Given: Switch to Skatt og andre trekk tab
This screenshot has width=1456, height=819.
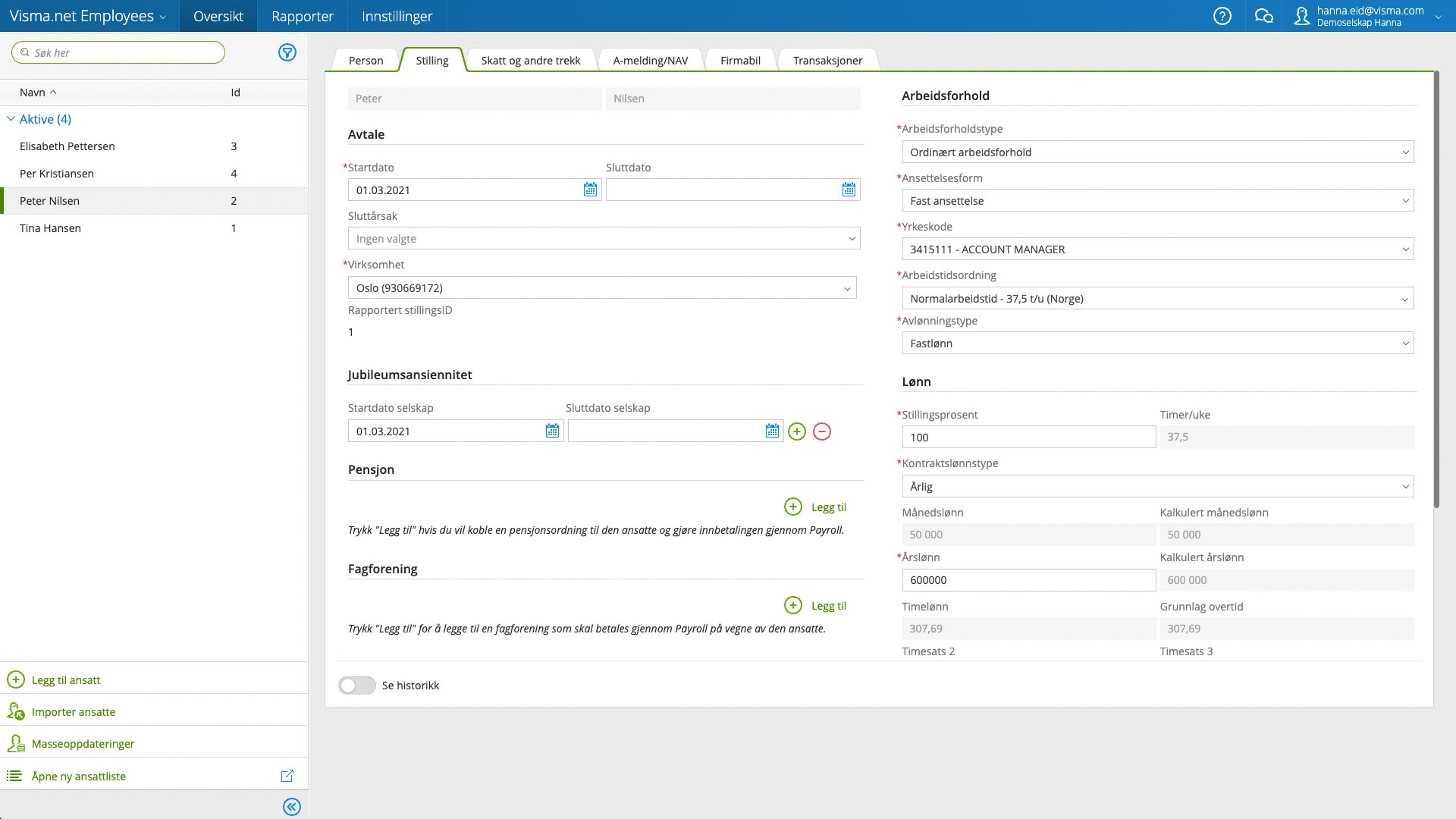Looking at the screenshot, I should click(530, 61).
